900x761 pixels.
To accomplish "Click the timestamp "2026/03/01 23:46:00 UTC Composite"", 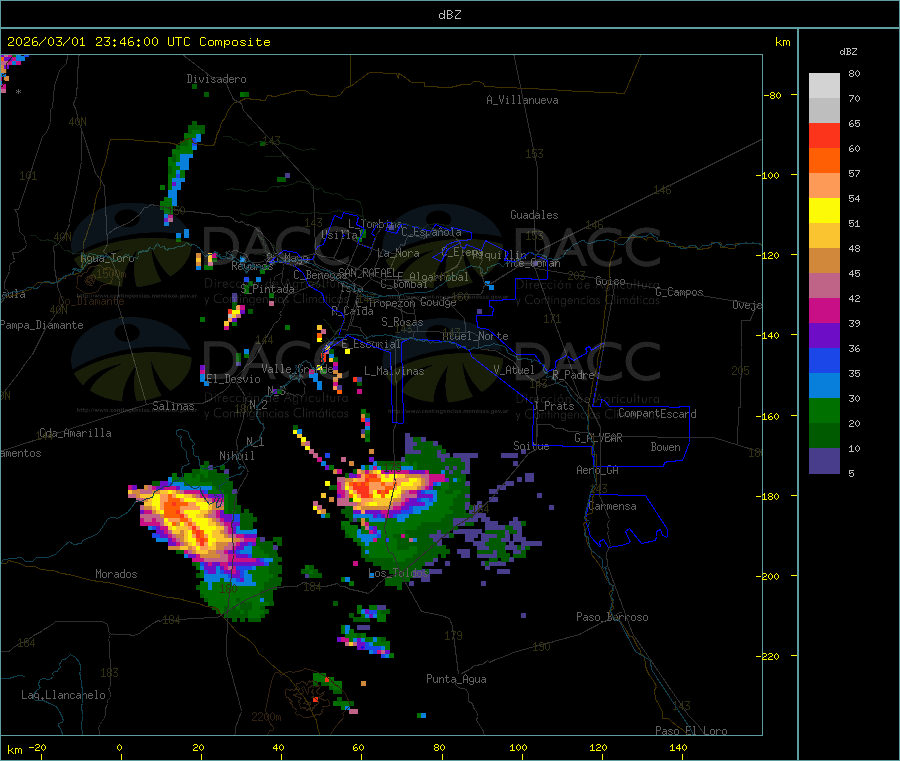I will (x=138, y=42).
